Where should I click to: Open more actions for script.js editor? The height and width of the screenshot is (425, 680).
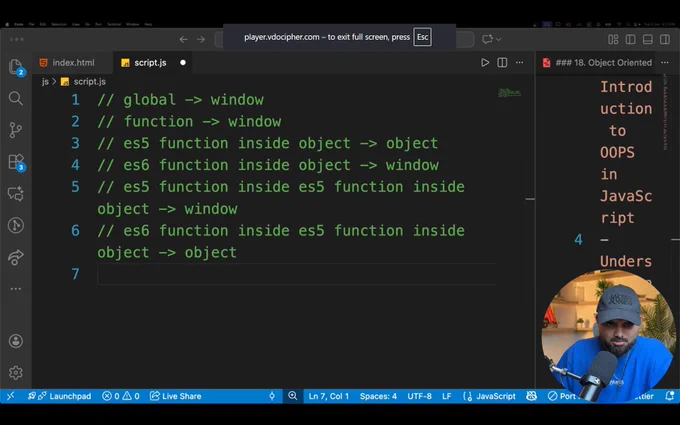coord(520,62)
